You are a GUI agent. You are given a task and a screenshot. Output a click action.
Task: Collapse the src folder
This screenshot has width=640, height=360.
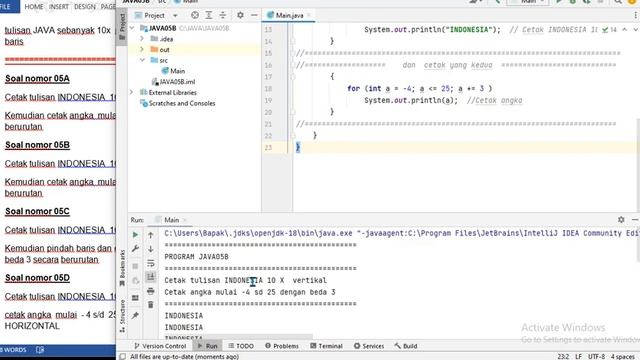point(142,60)
